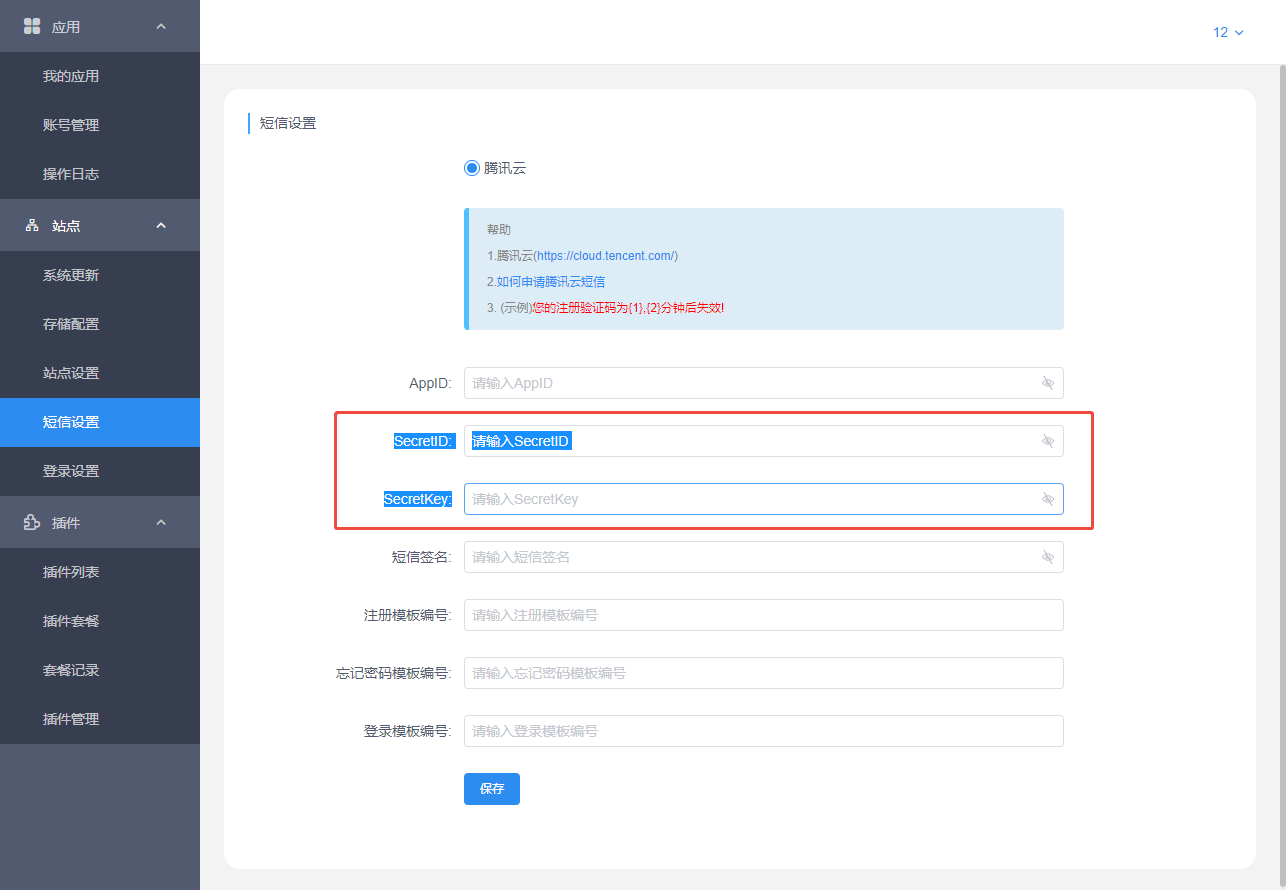Open 插件管理 menu item
The width and height of the screenshot is (1286, 890).
pyautogui.click(x=100, y=719)
